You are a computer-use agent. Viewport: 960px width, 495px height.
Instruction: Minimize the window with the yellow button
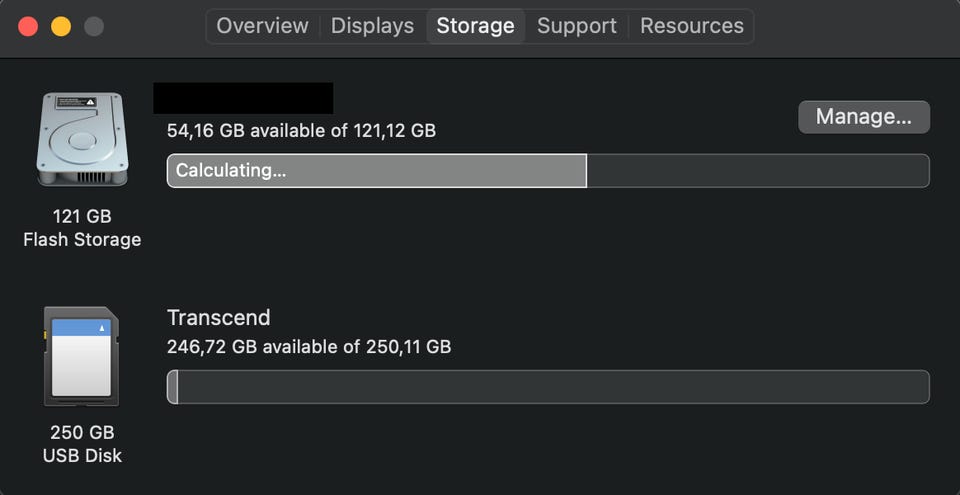61,26
